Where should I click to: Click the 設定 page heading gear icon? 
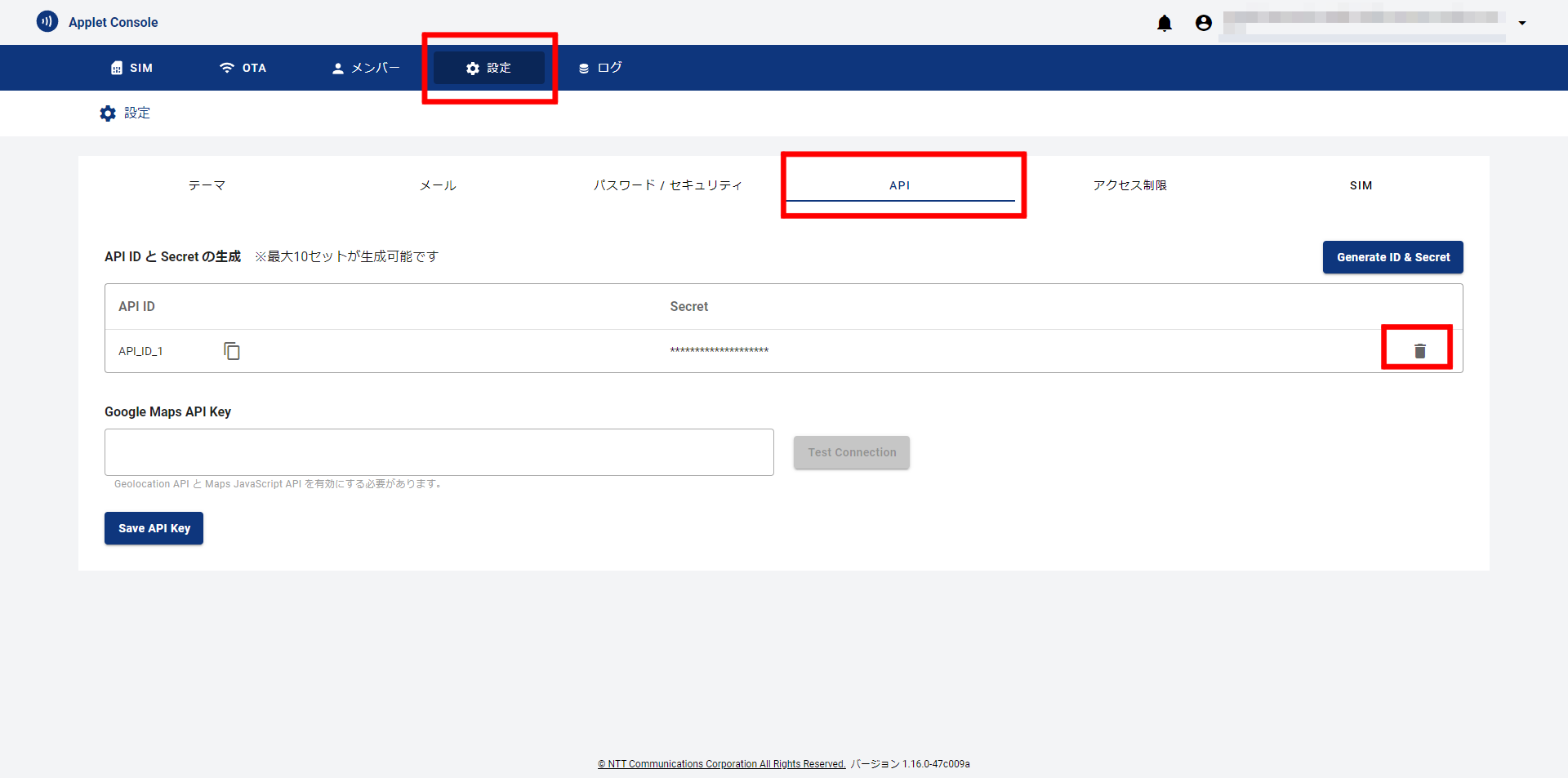click(108, 113)
